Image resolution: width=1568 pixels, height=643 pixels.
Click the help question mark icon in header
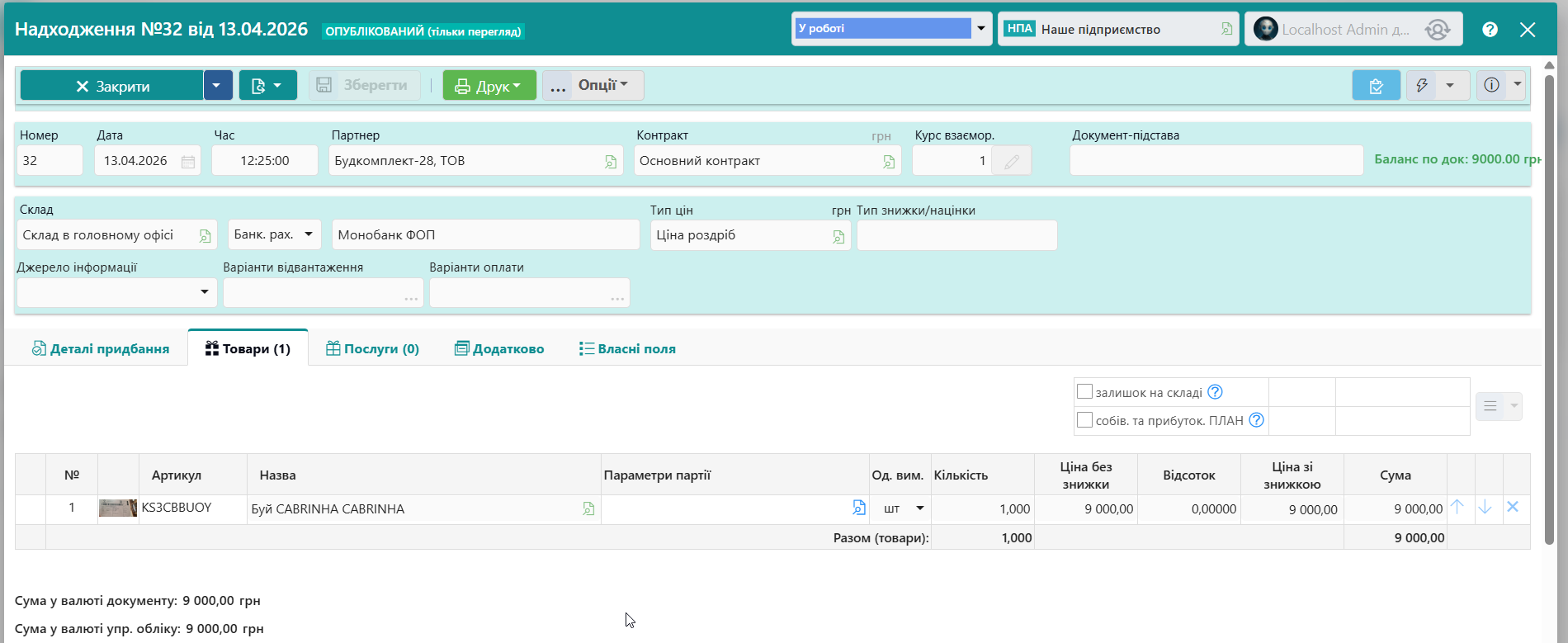point(1490,30)
